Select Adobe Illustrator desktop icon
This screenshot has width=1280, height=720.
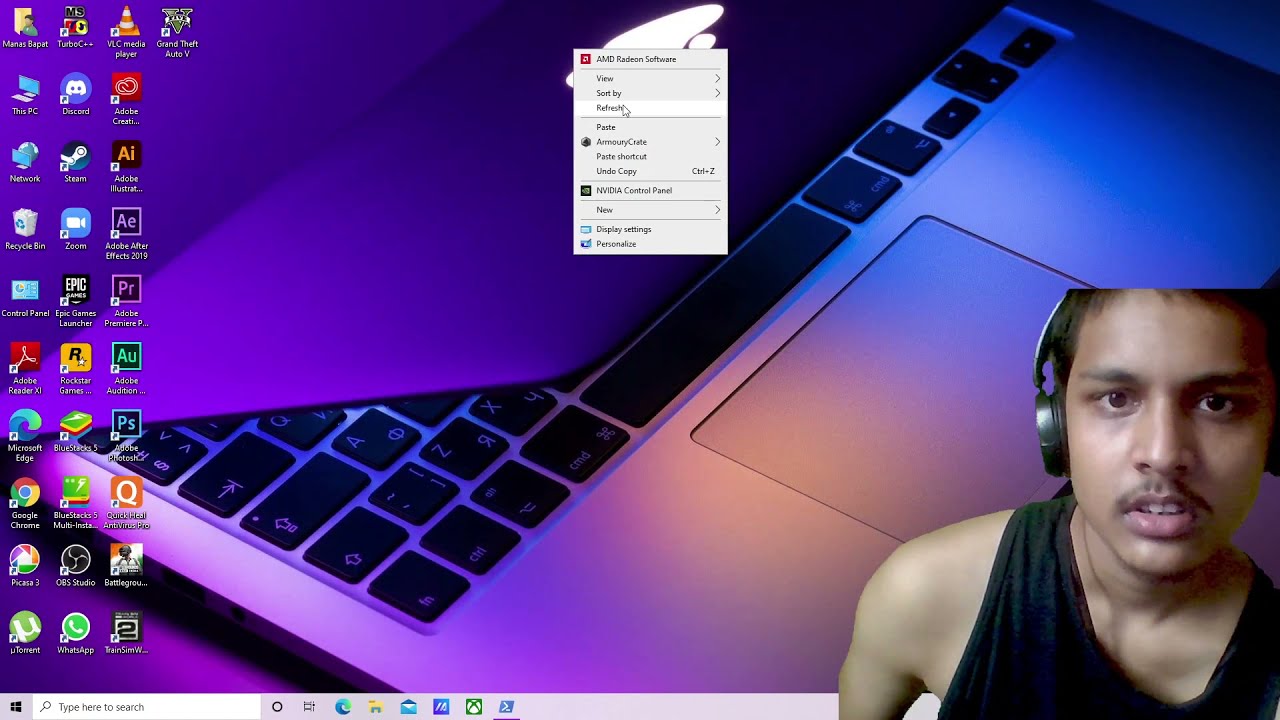[126, 167]
